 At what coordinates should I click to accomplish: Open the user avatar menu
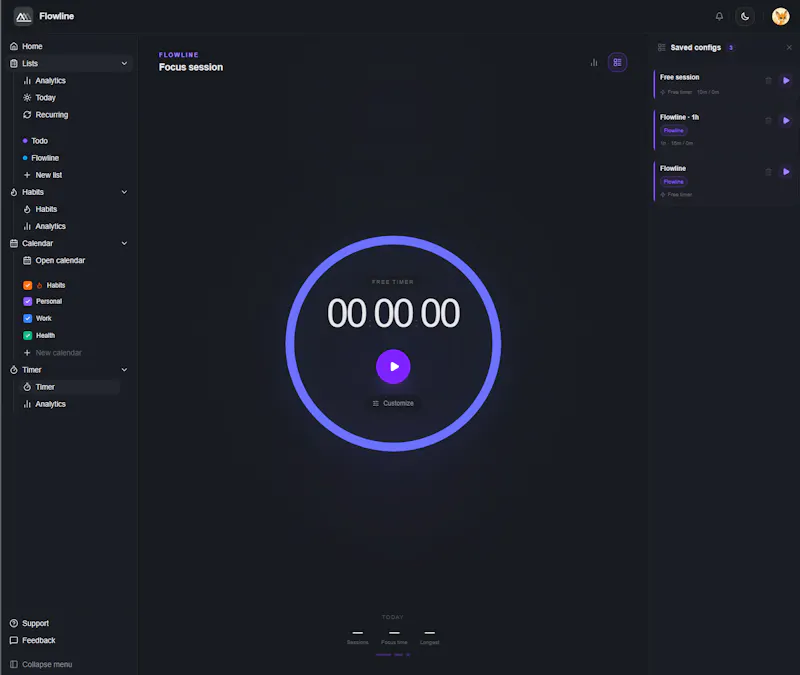point(780,16)
